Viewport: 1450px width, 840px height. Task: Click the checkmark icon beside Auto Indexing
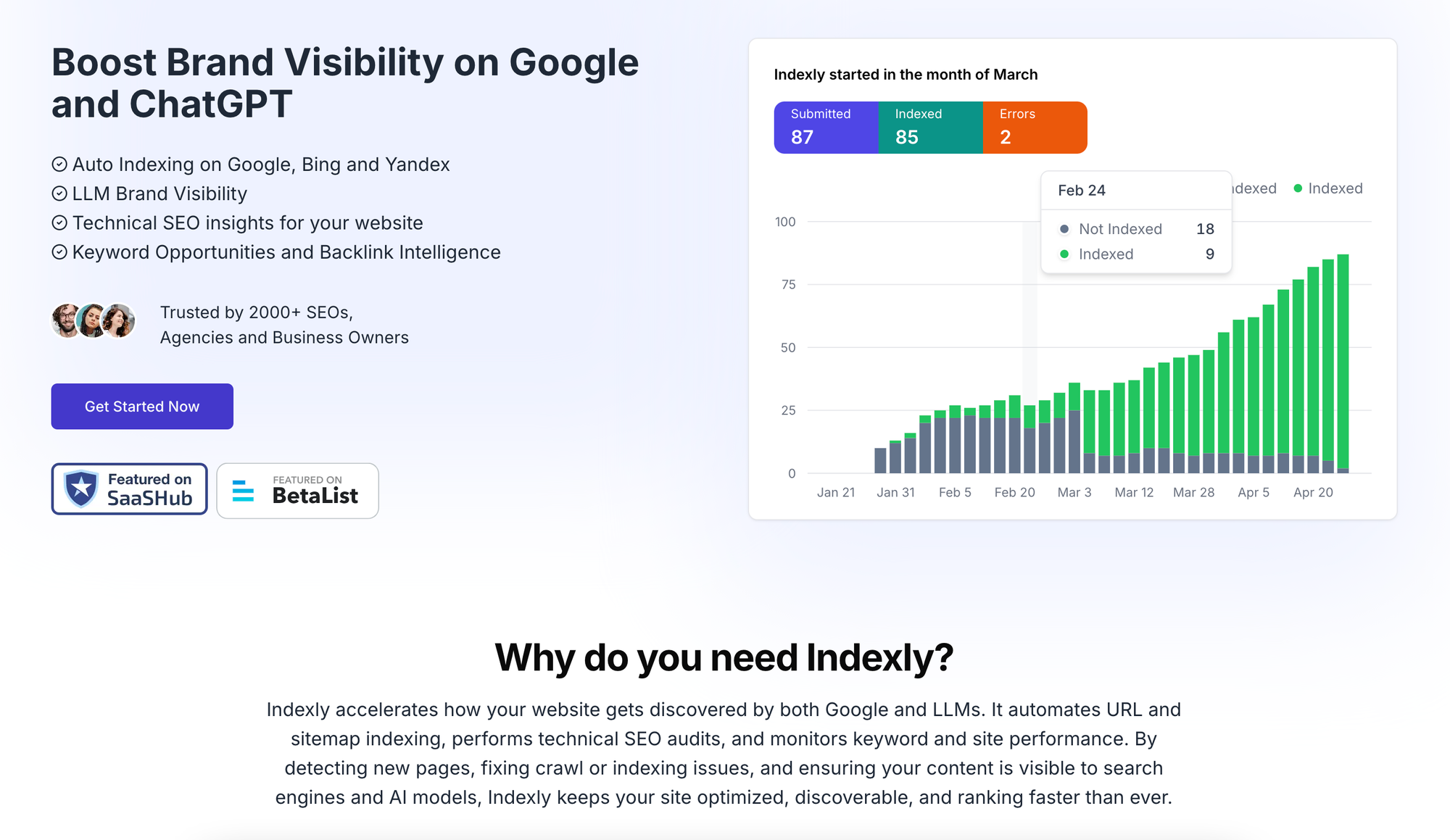point(59,165)
